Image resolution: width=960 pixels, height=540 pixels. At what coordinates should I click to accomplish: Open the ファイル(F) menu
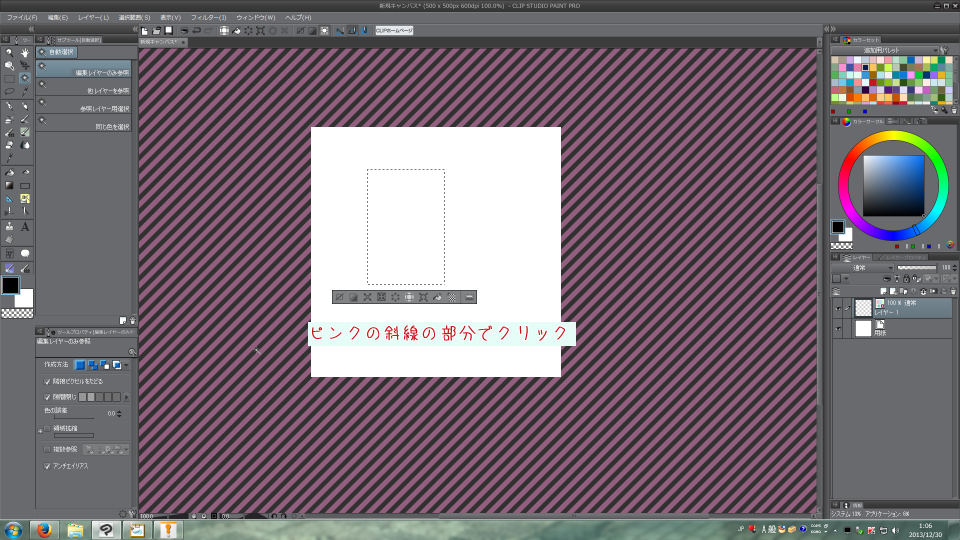(22, 18)
